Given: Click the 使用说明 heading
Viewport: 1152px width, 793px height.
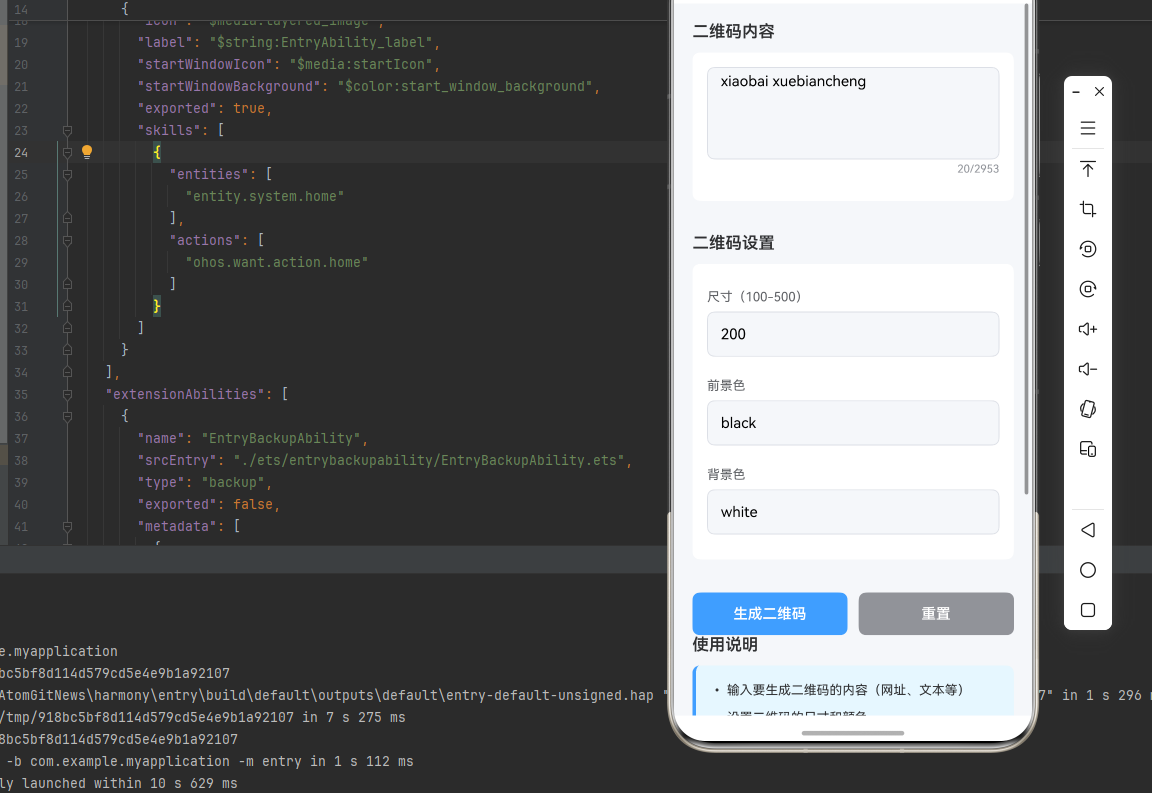Looking at the screenshot, I should click(x=725, y=645).
